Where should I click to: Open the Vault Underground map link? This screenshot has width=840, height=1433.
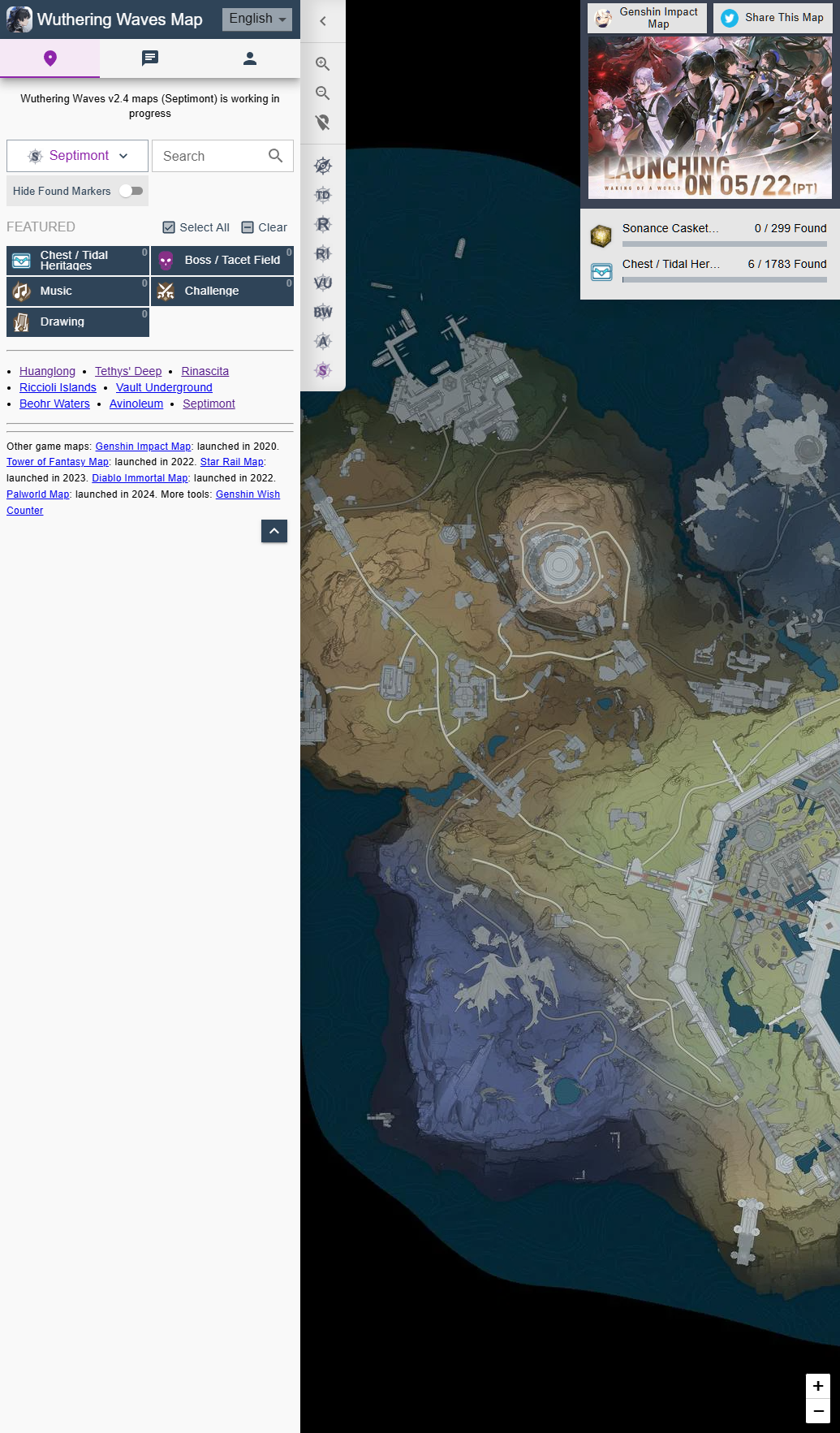coord(164,387)
